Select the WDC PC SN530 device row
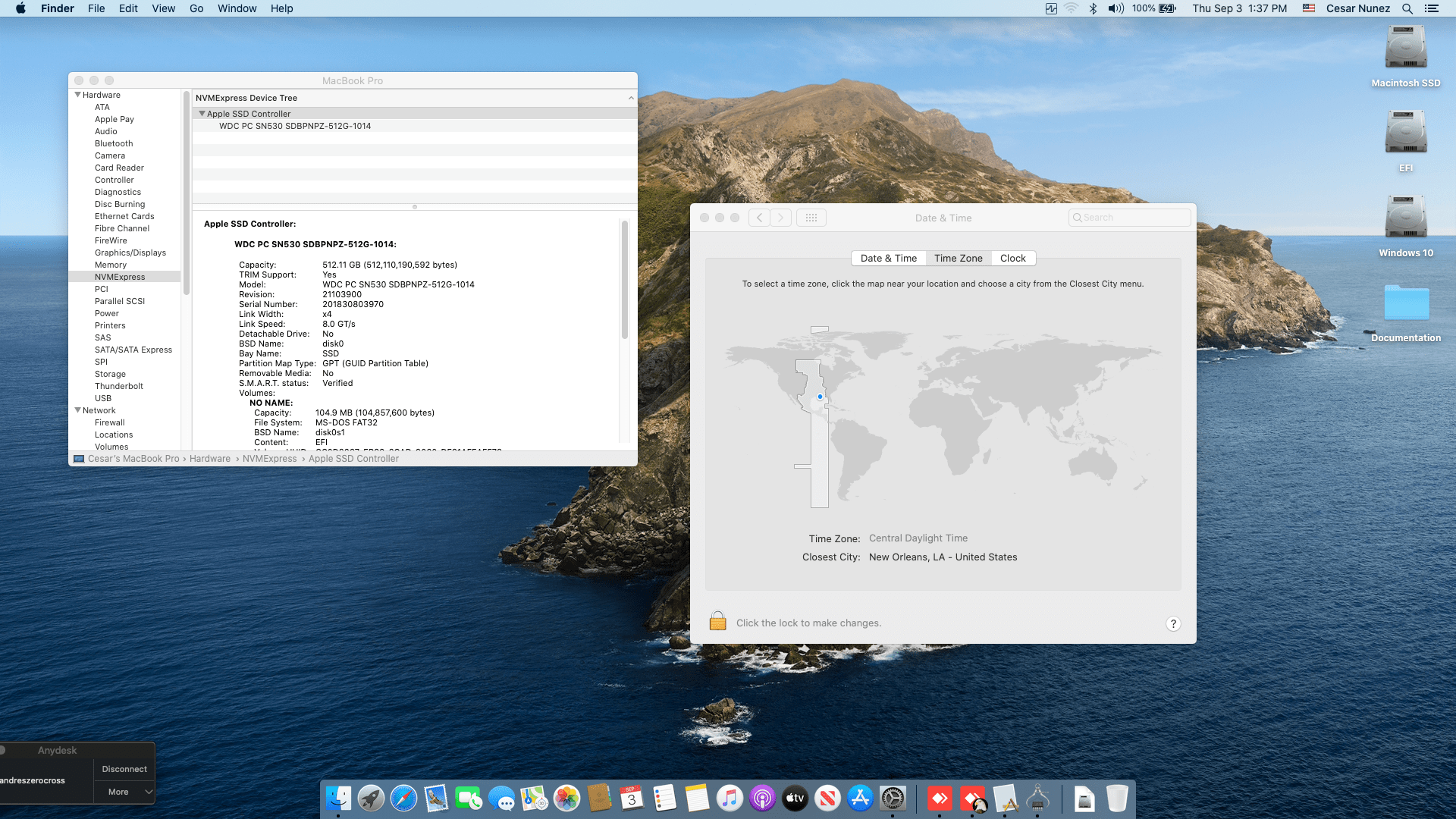Viewport: 1456px width, 819px height. pyautogui.click(x=415, y=126)
